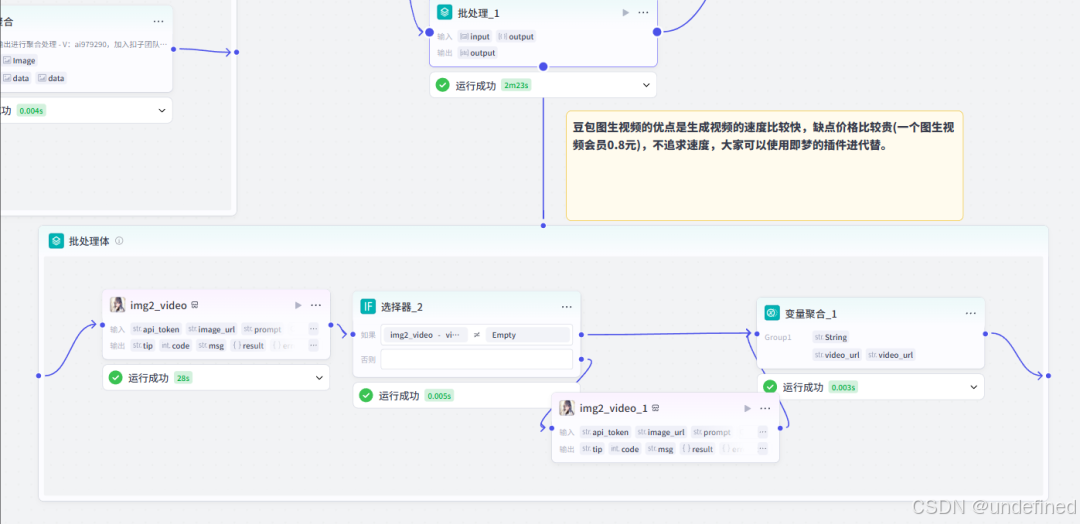Click the avatar icon of the img2_video_1 node
This screenshot has height=524, width=1080.
[568, 408]
